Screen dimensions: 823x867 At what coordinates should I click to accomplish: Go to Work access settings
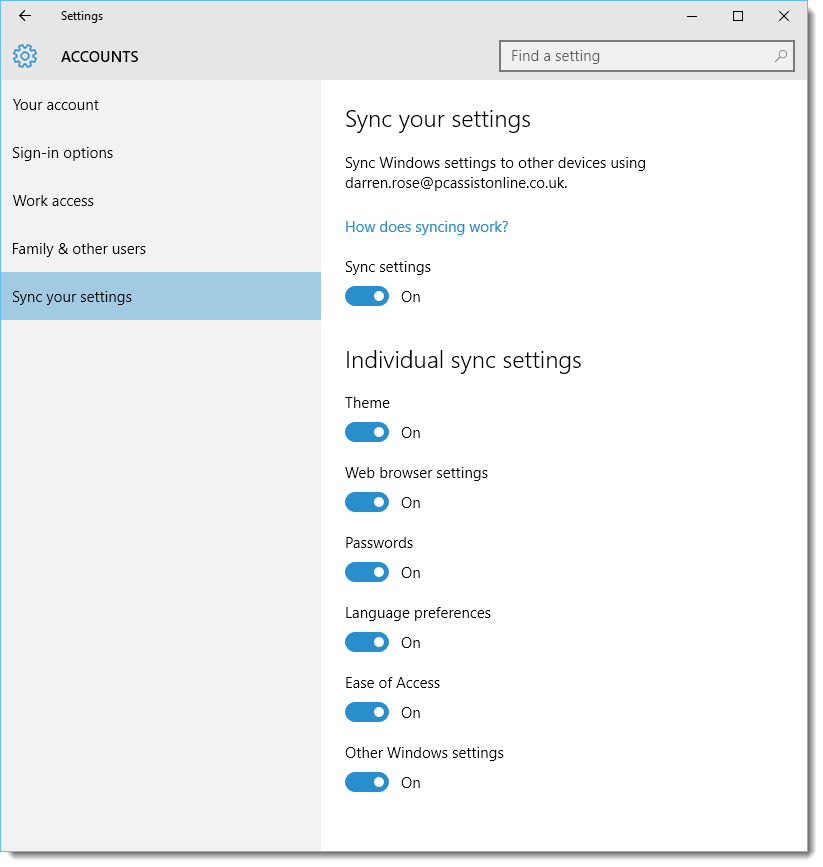click(53, 200)
